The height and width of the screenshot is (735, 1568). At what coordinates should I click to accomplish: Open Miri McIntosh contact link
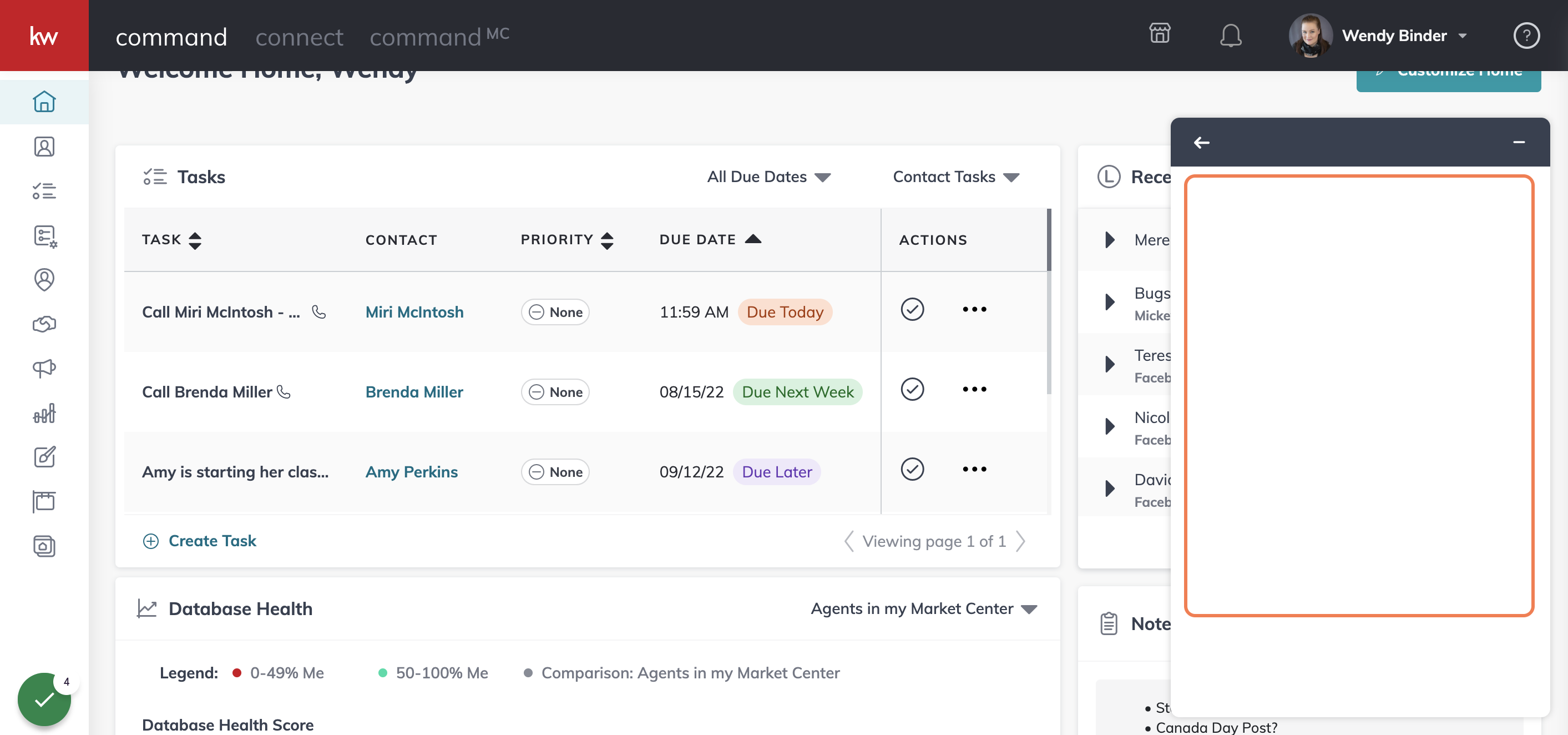[414, 312]
